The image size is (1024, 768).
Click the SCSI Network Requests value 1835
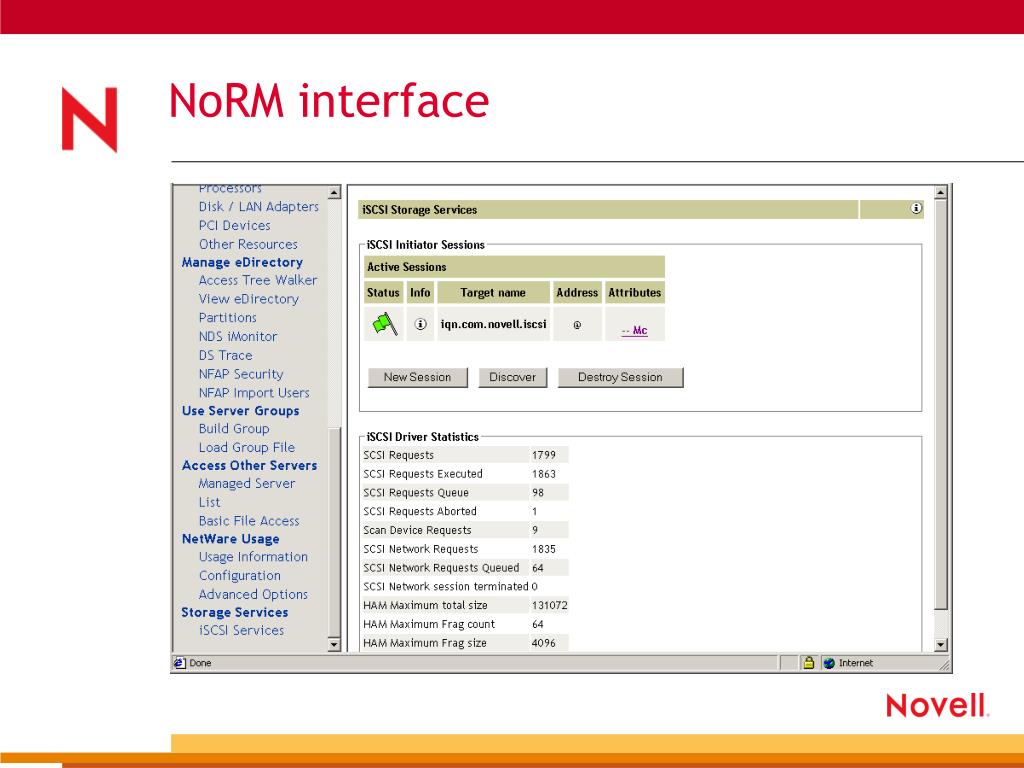[x=544, y=549]
